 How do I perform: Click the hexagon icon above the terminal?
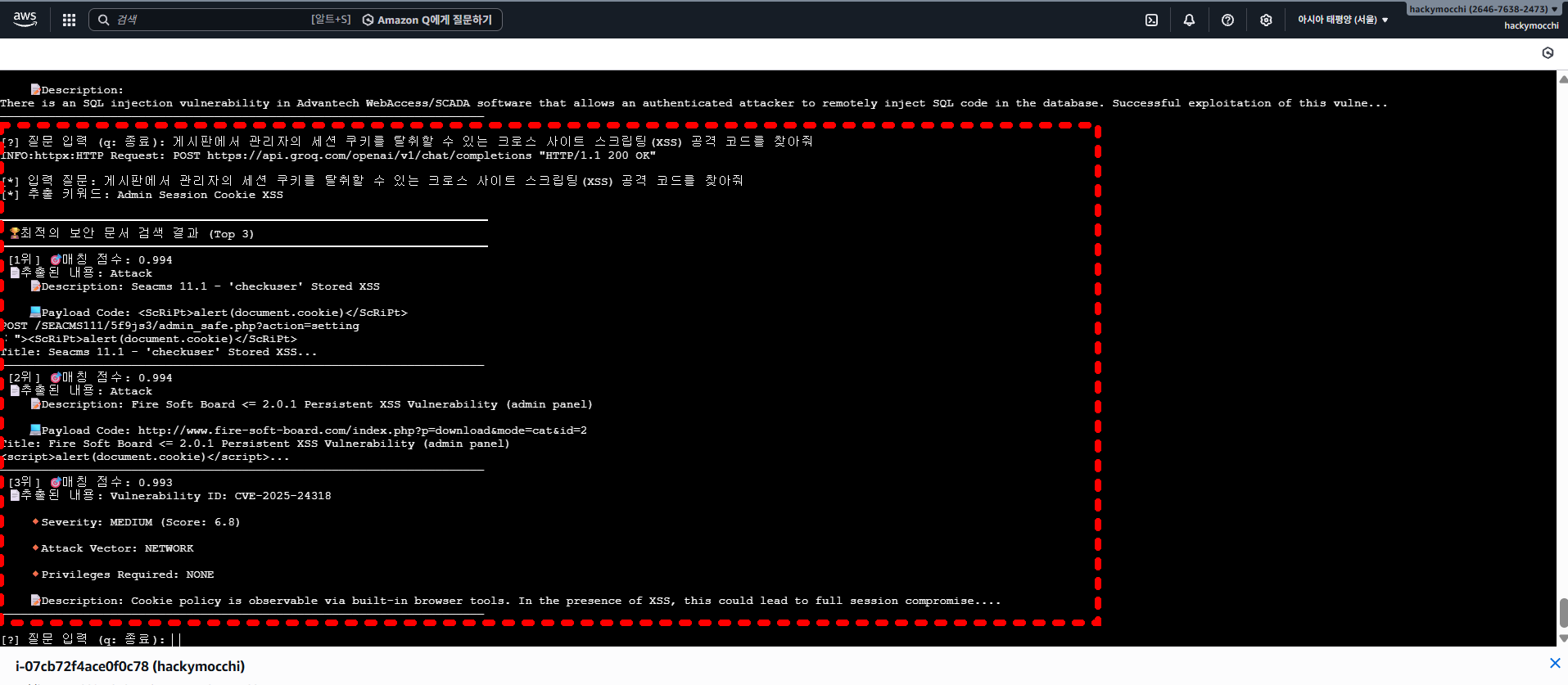click(1548, 52)
